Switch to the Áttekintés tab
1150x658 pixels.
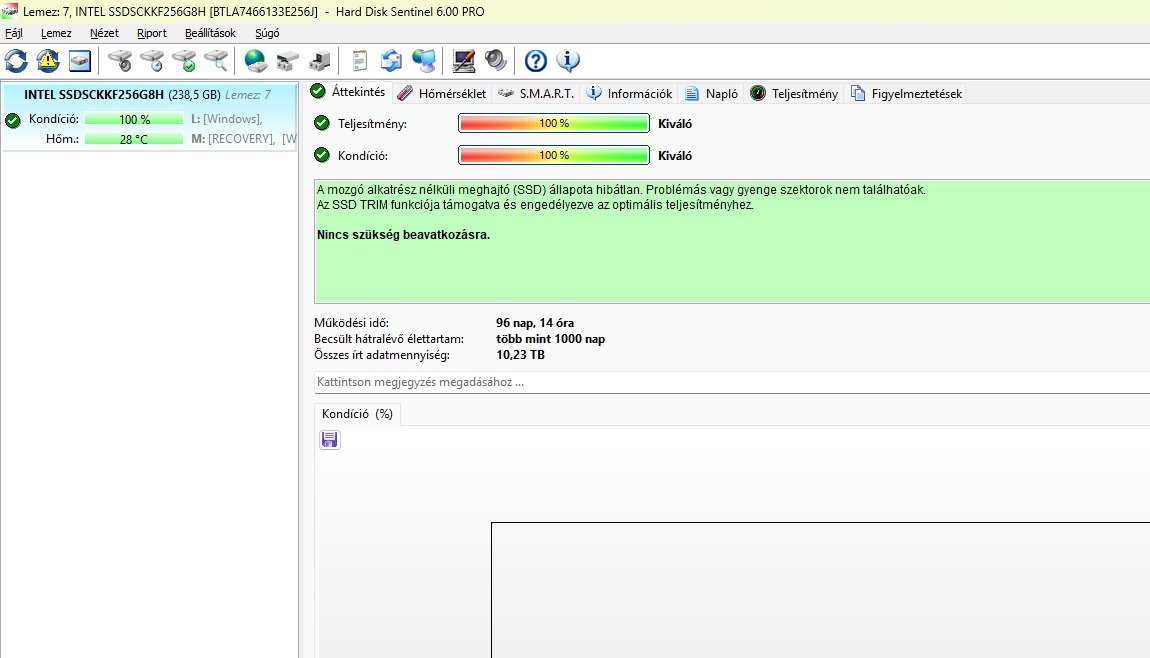[348, 92]
